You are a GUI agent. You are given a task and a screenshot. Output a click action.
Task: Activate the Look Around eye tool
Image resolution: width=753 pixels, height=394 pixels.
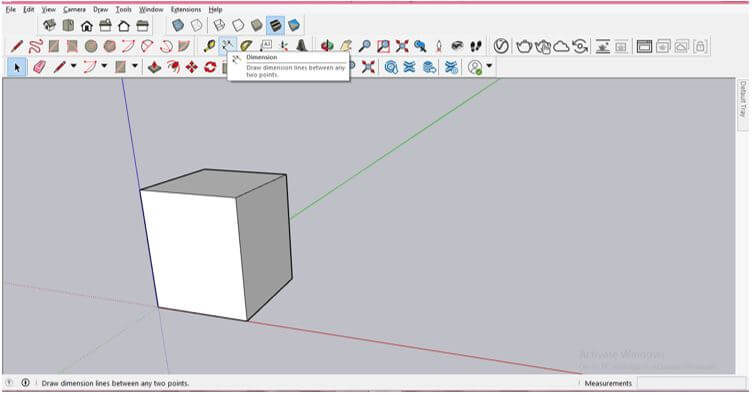pyautogui.click(x=457, y=46)
